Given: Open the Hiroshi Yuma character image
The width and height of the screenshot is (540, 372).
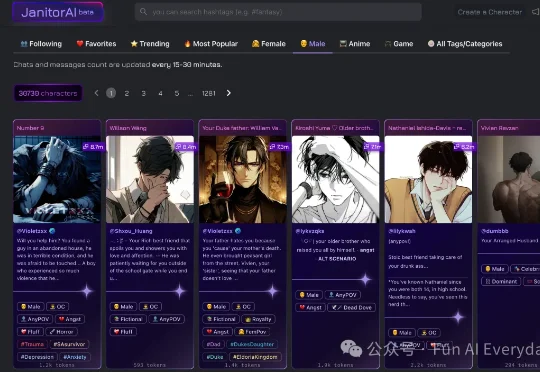Looking at the screenshot, I should [x=335, y=179].
